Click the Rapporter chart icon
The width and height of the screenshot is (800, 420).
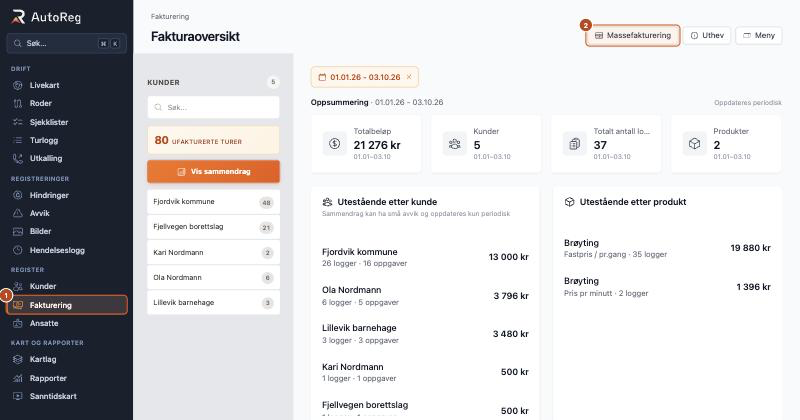tap(18, 378)
